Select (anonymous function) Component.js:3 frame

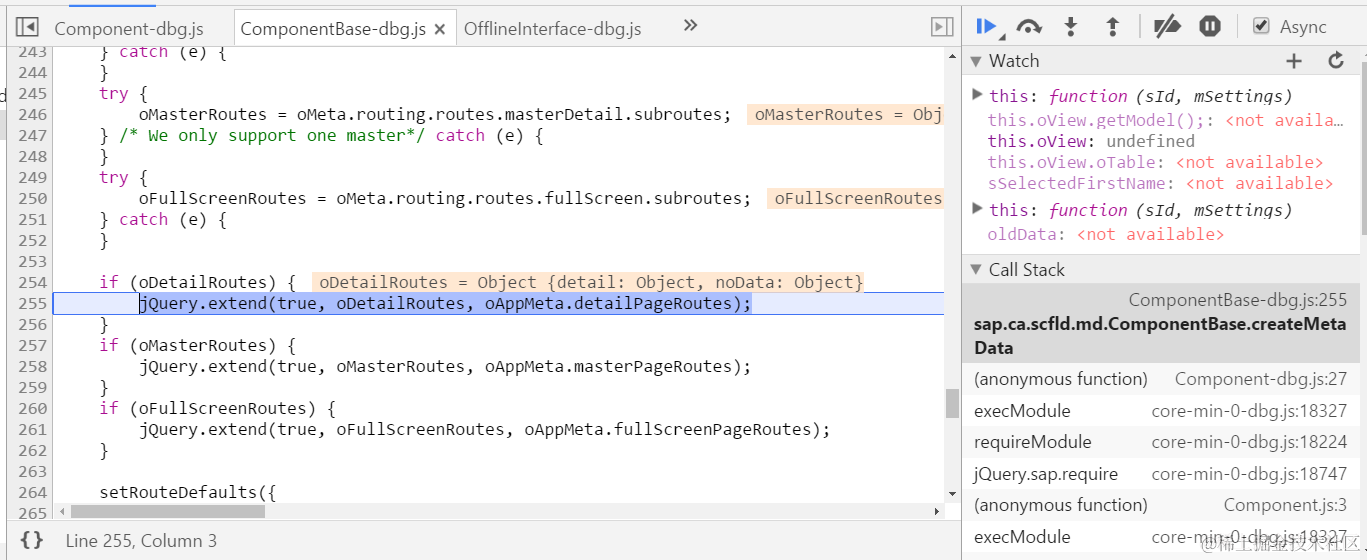coord(1161,505)
